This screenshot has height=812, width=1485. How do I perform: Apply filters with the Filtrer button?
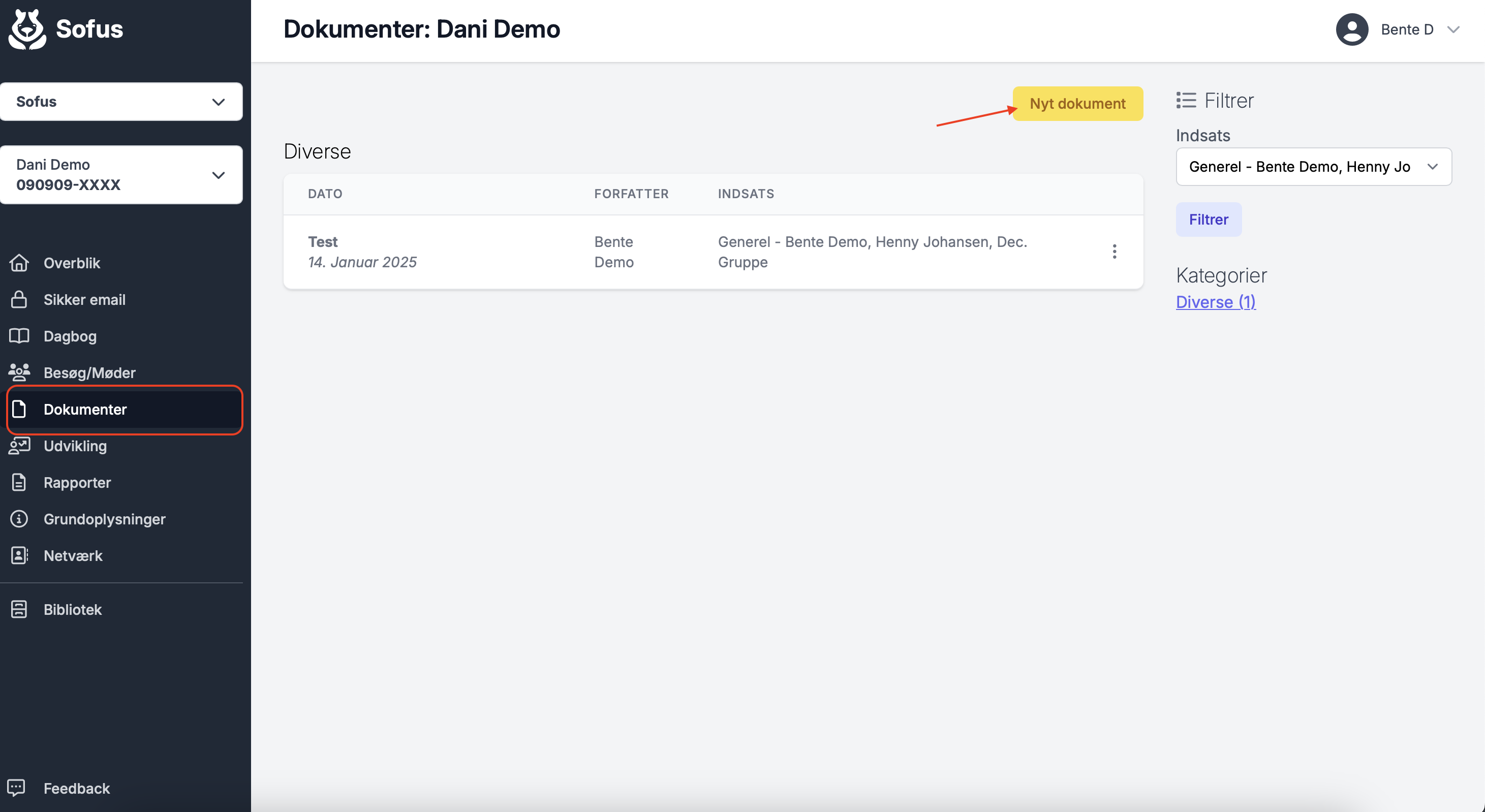tap(1209, 220)
